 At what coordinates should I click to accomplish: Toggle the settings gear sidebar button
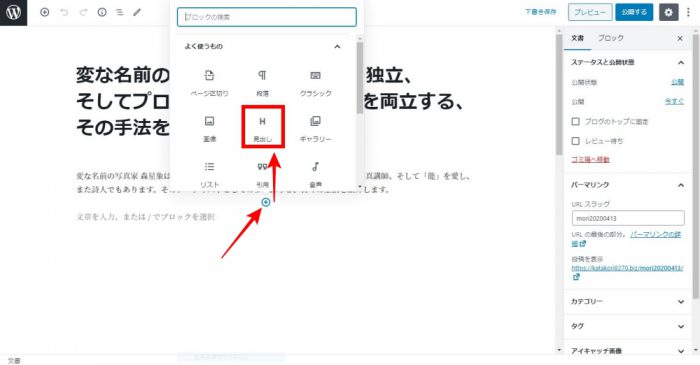pyautogui.click(x=668, y=12)
